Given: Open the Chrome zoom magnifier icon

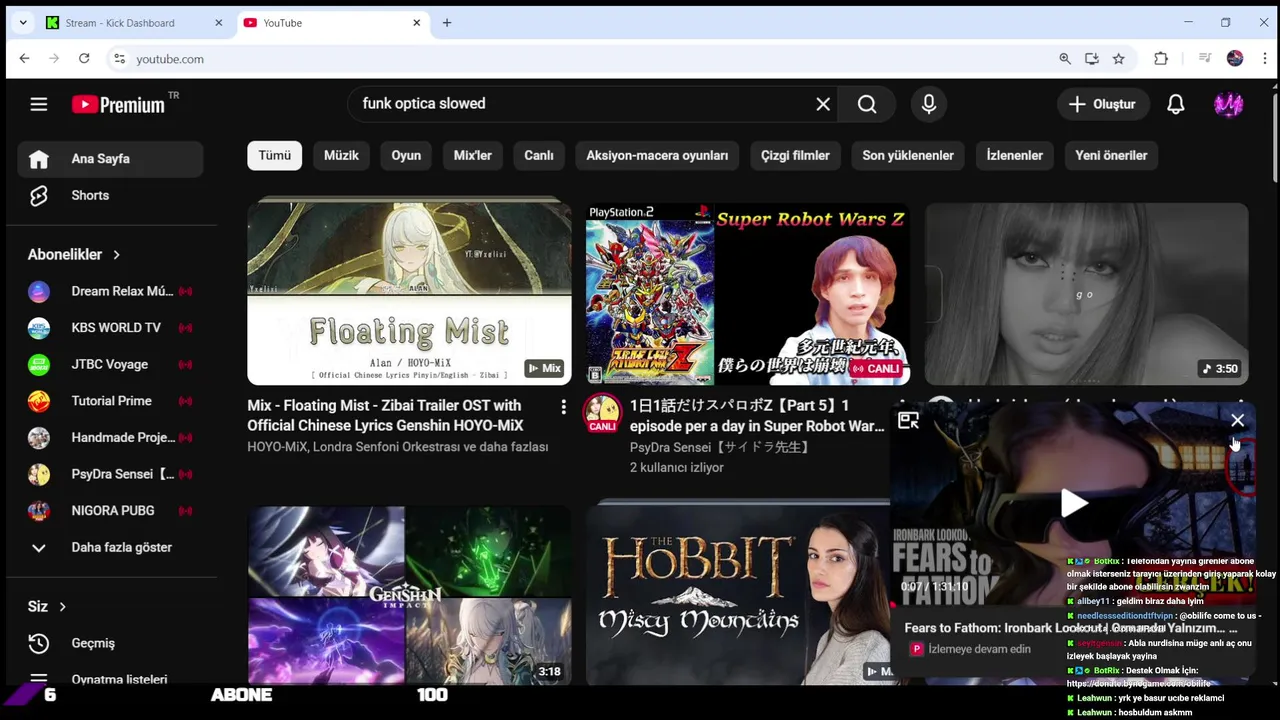Looking at the screenshot, I should pos(1065,59).
